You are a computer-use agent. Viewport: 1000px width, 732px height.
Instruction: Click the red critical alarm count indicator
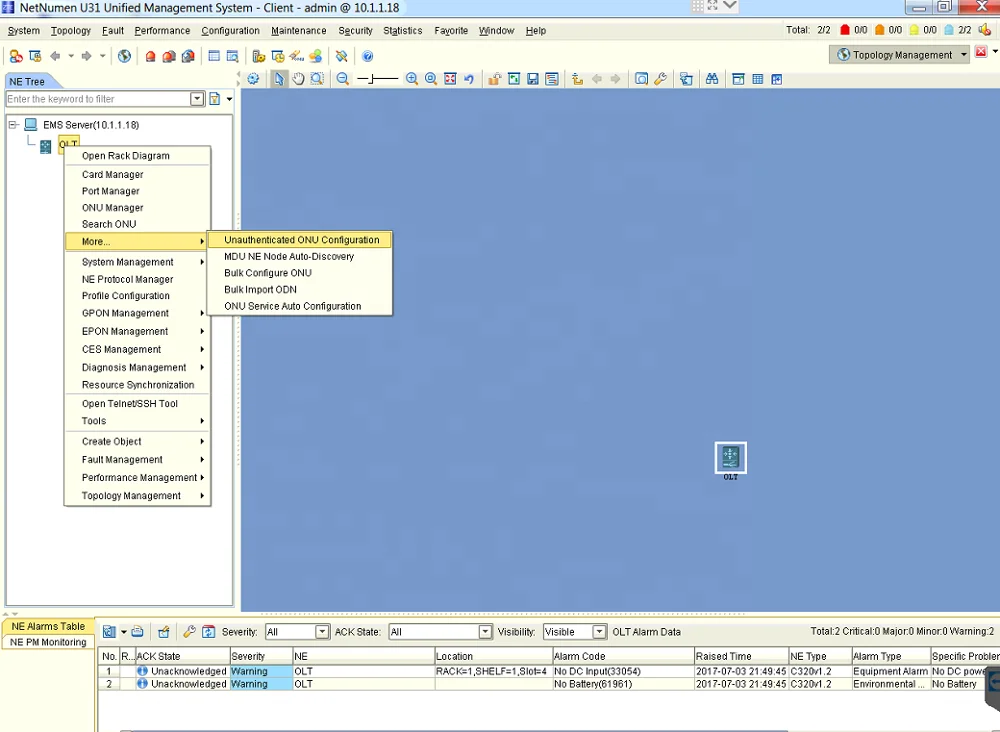853,30
